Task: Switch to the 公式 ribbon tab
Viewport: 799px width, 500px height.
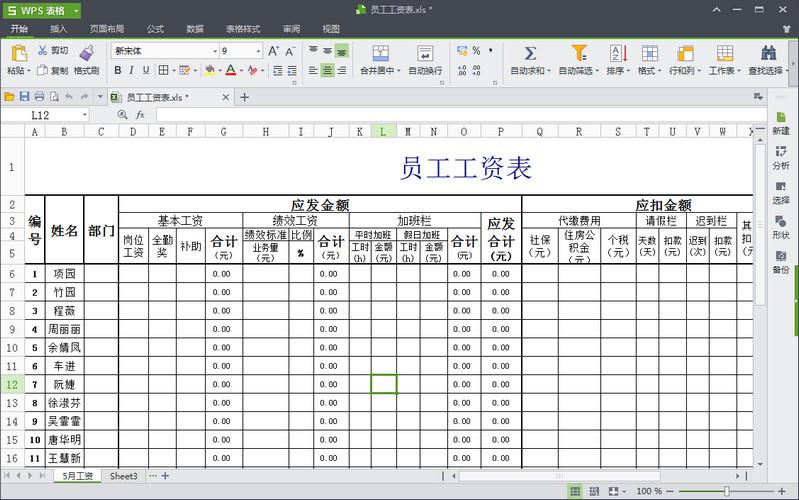Action: click(155, 29)
